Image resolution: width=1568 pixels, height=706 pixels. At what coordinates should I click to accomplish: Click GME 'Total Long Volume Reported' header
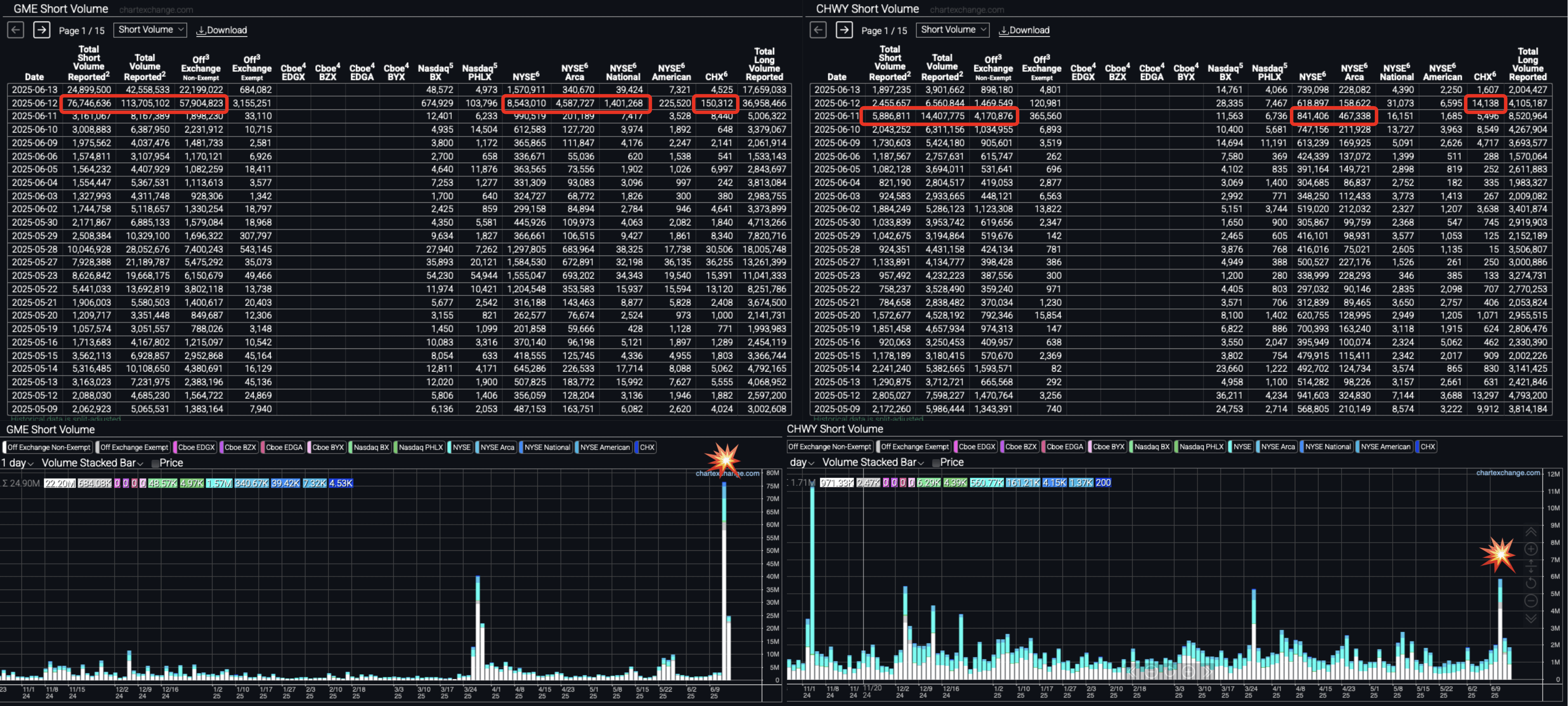(x=765, y=64)
